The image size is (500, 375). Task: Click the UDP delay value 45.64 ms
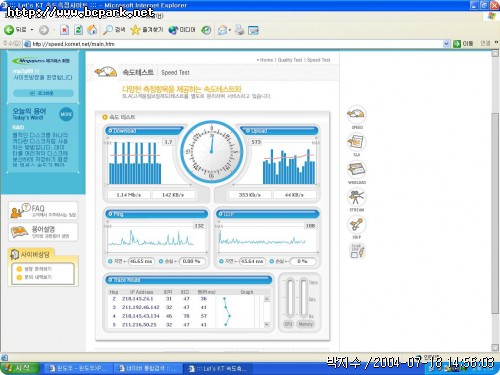[x=252, y=261]
